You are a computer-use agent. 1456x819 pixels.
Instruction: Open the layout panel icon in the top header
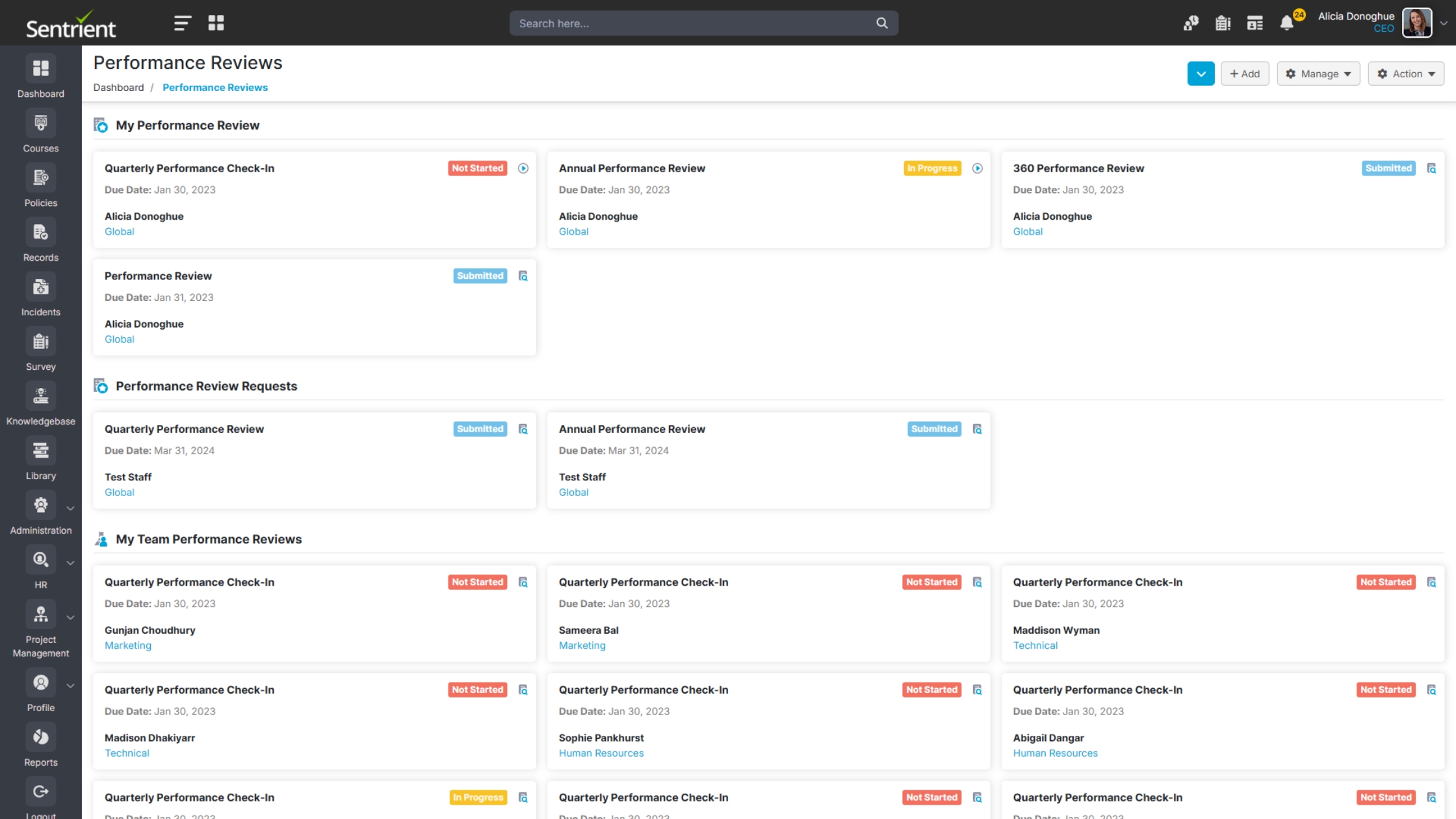point(1254,23)
